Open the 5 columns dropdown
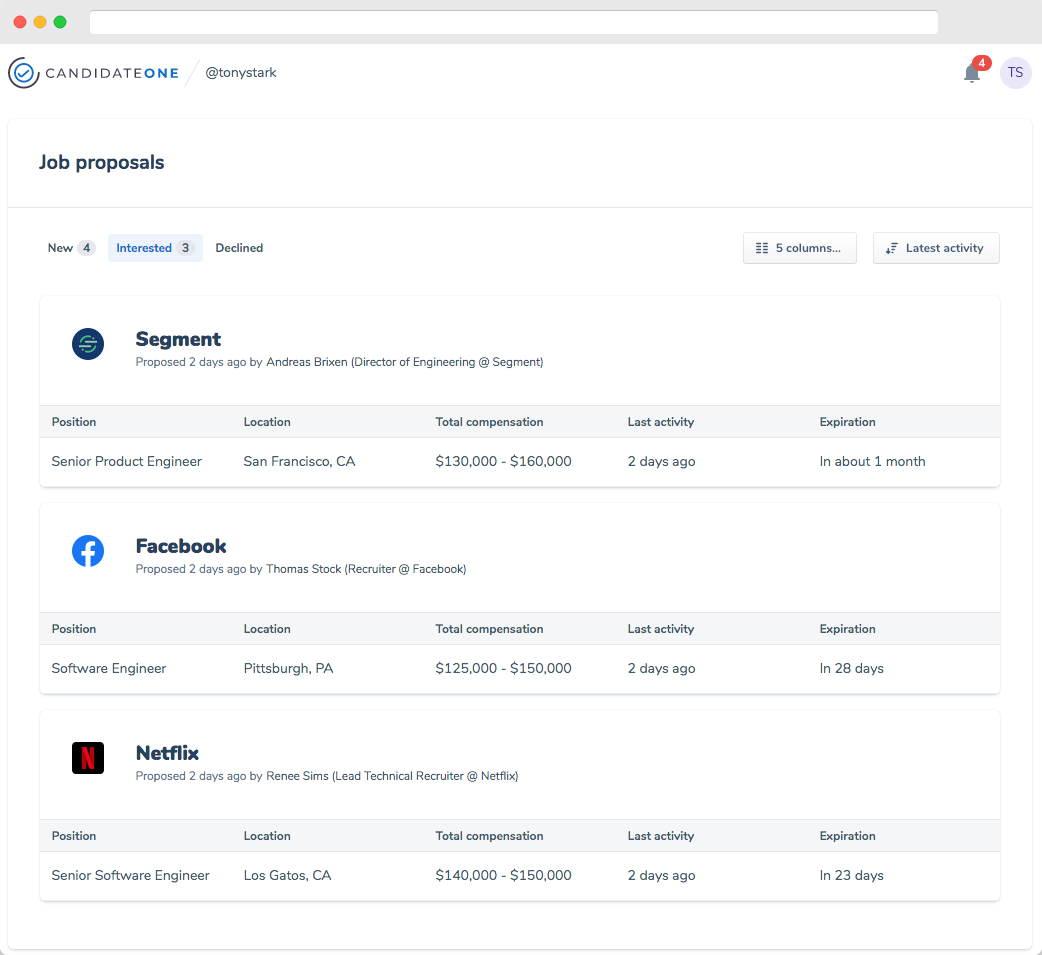The height and width of the screenshot is (955, 1042). [799, 248]
